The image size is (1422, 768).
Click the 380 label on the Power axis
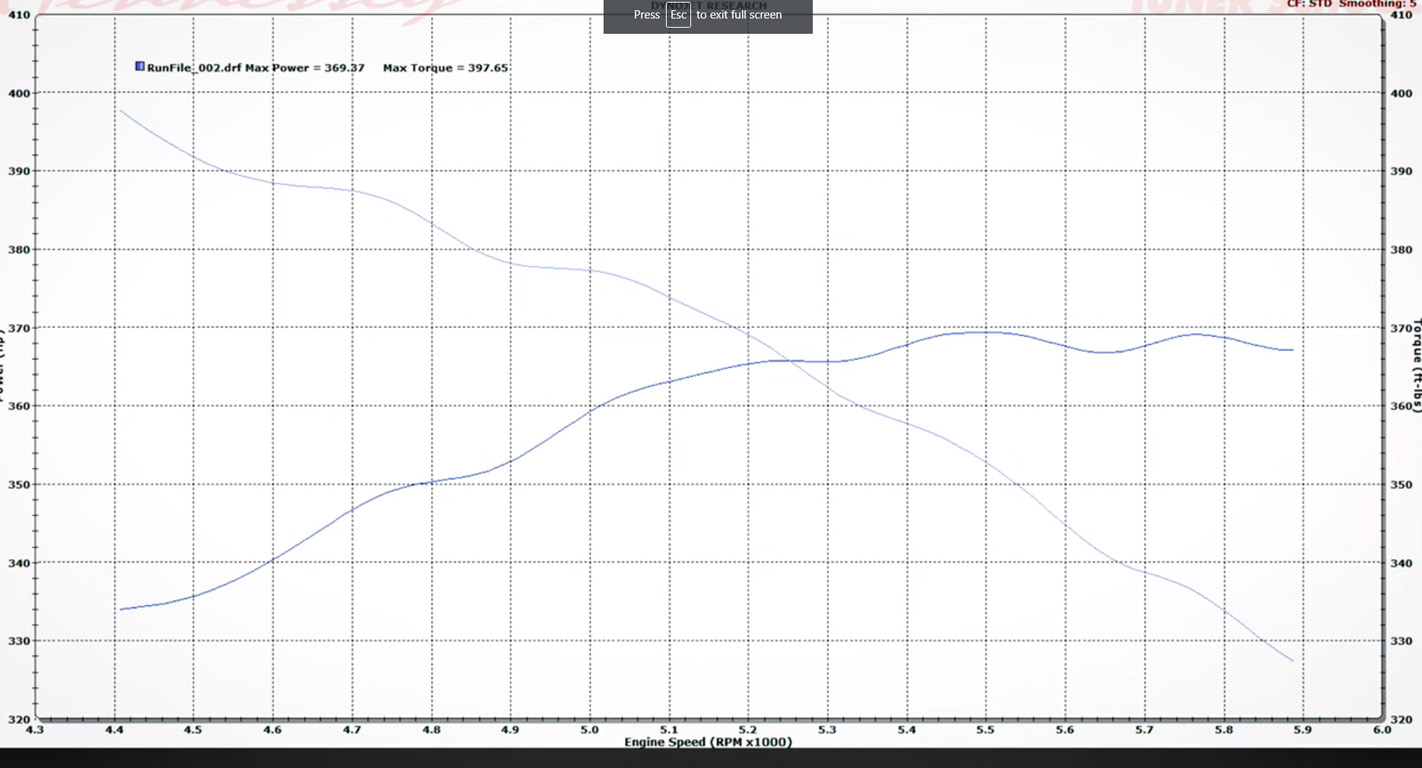point(18,250)
